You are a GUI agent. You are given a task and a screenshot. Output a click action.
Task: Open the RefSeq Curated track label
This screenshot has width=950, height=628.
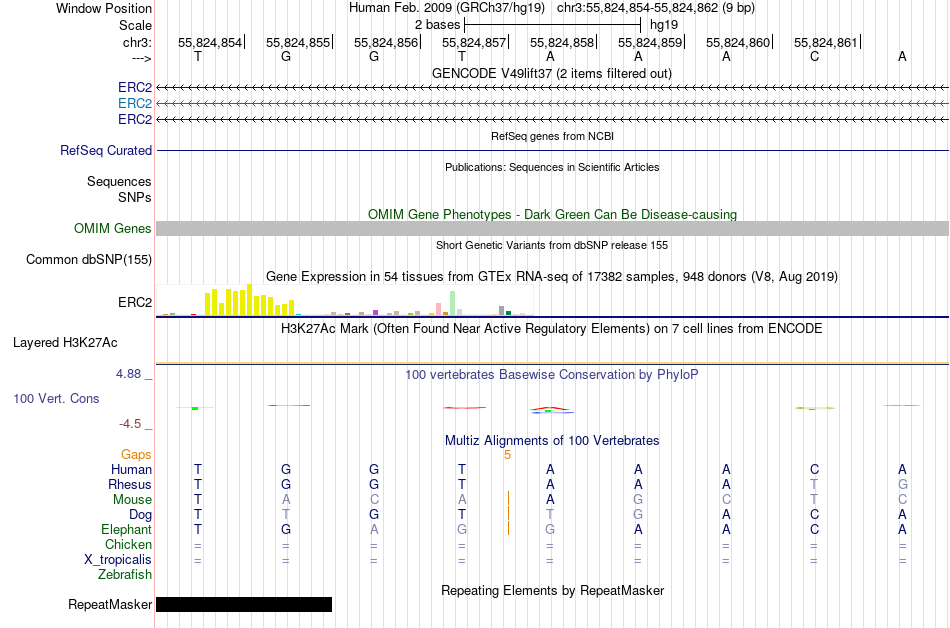(105, 150)
